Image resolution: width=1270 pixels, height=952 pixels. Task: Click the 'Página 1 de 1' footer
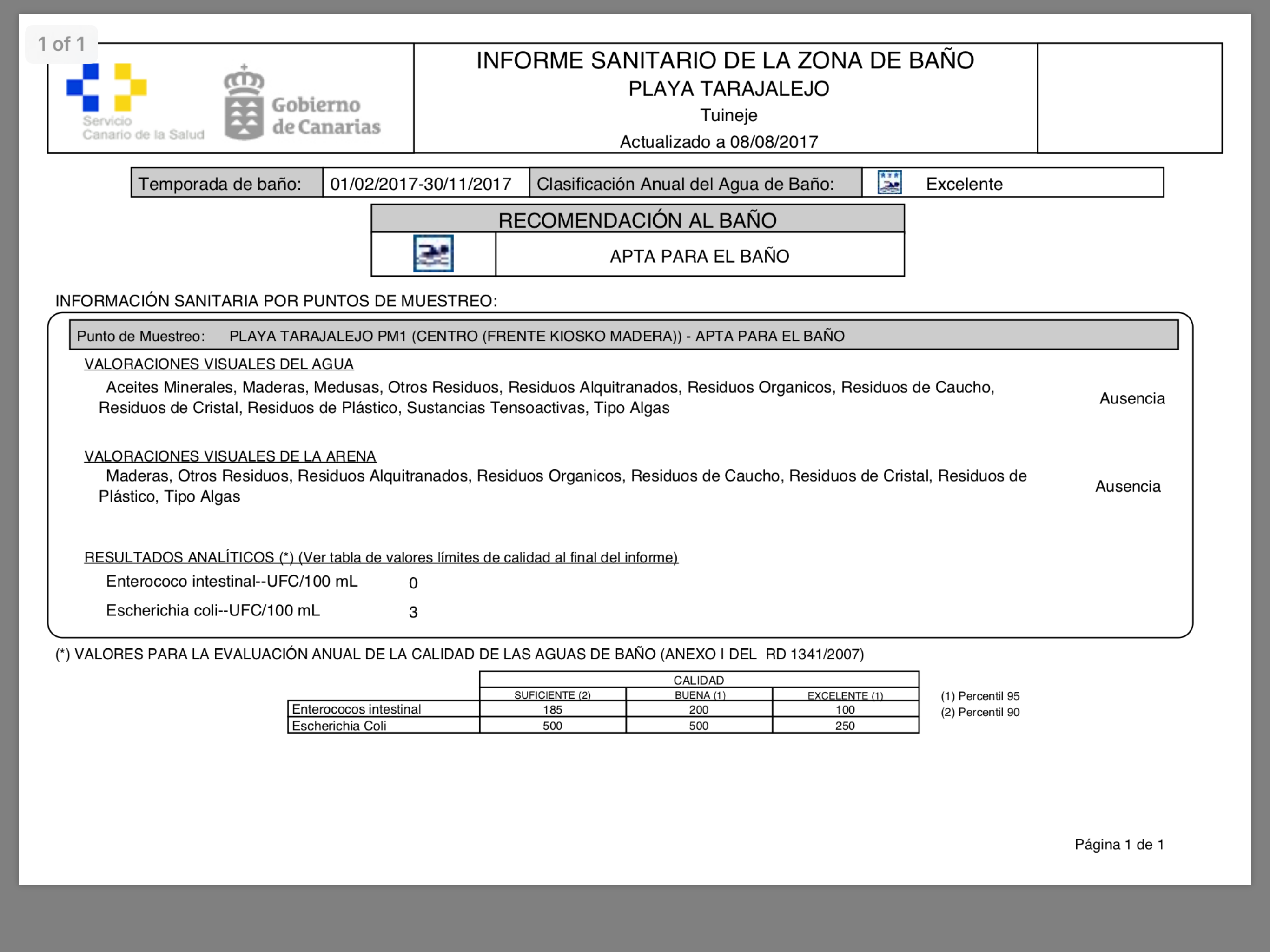click(x=1119, y=844)
